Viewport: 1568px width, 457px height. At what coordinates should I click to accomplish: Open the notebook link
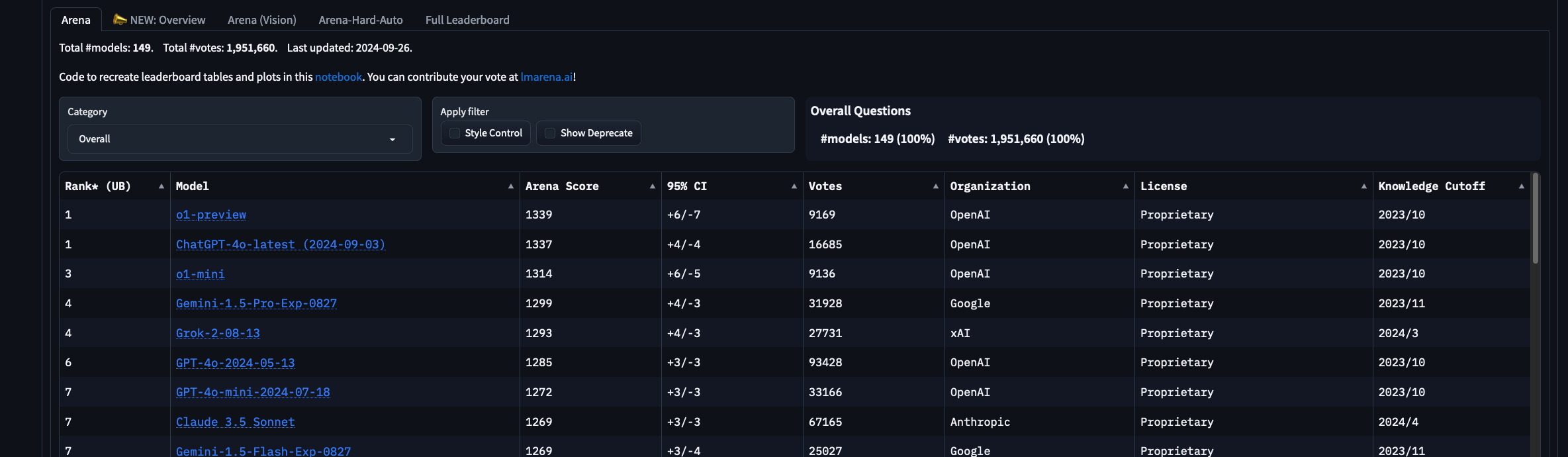point(338,77)
